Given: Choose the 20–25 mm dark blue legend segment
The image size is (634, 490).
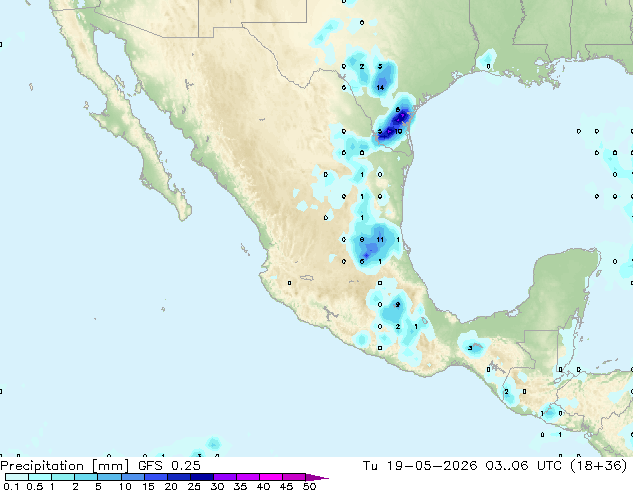Looking at the screenshot, I should click(178, 477).
